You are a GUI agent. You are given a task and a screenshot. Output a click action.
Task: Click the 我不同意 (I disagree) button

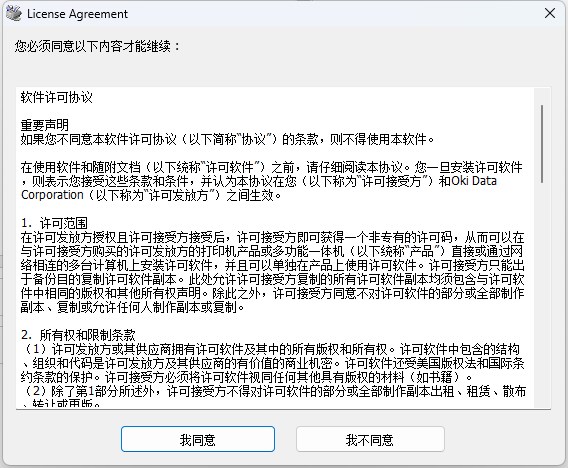(370, 439)
